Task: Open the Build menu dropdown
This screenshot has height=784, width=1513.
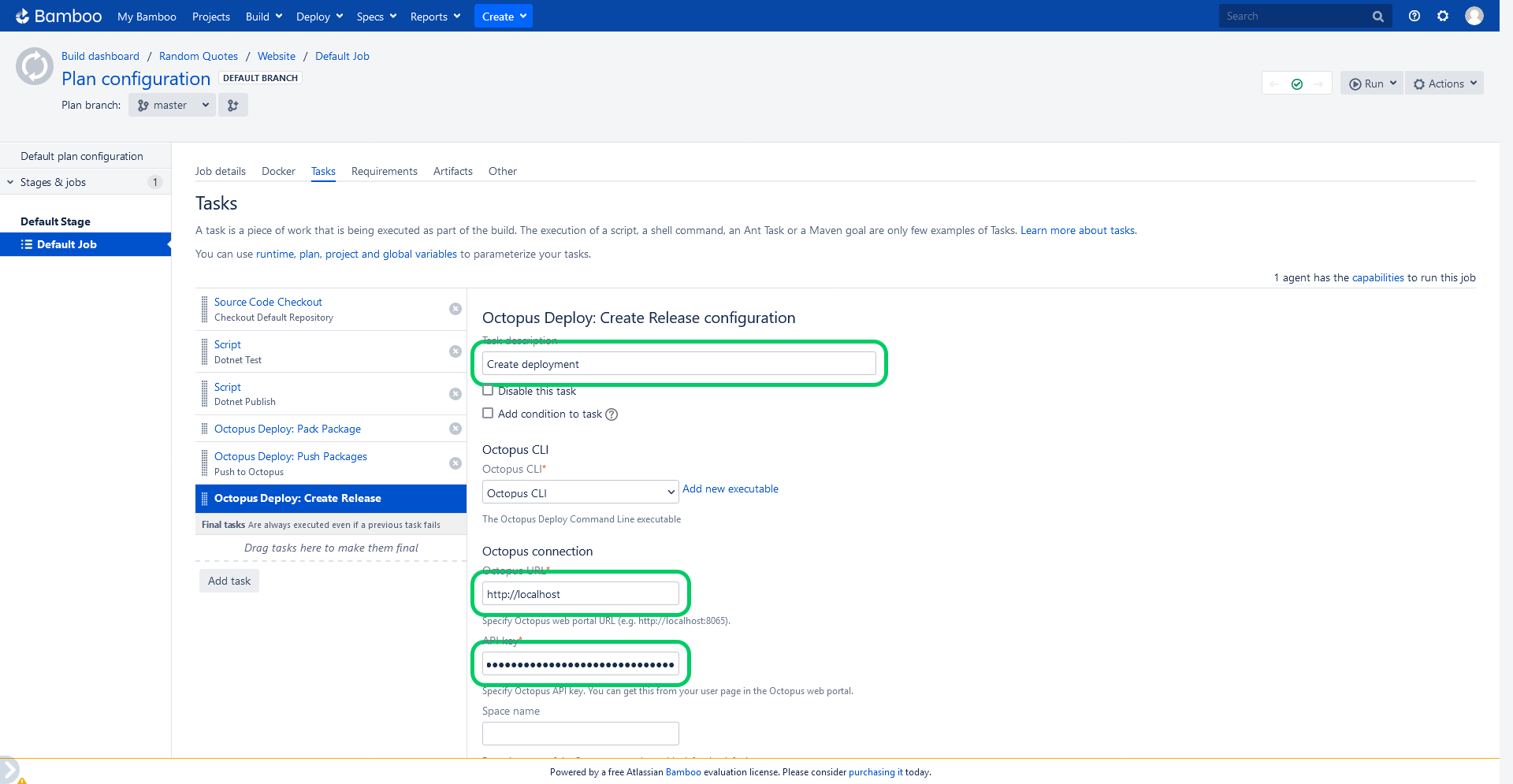Action: point(264,17)
